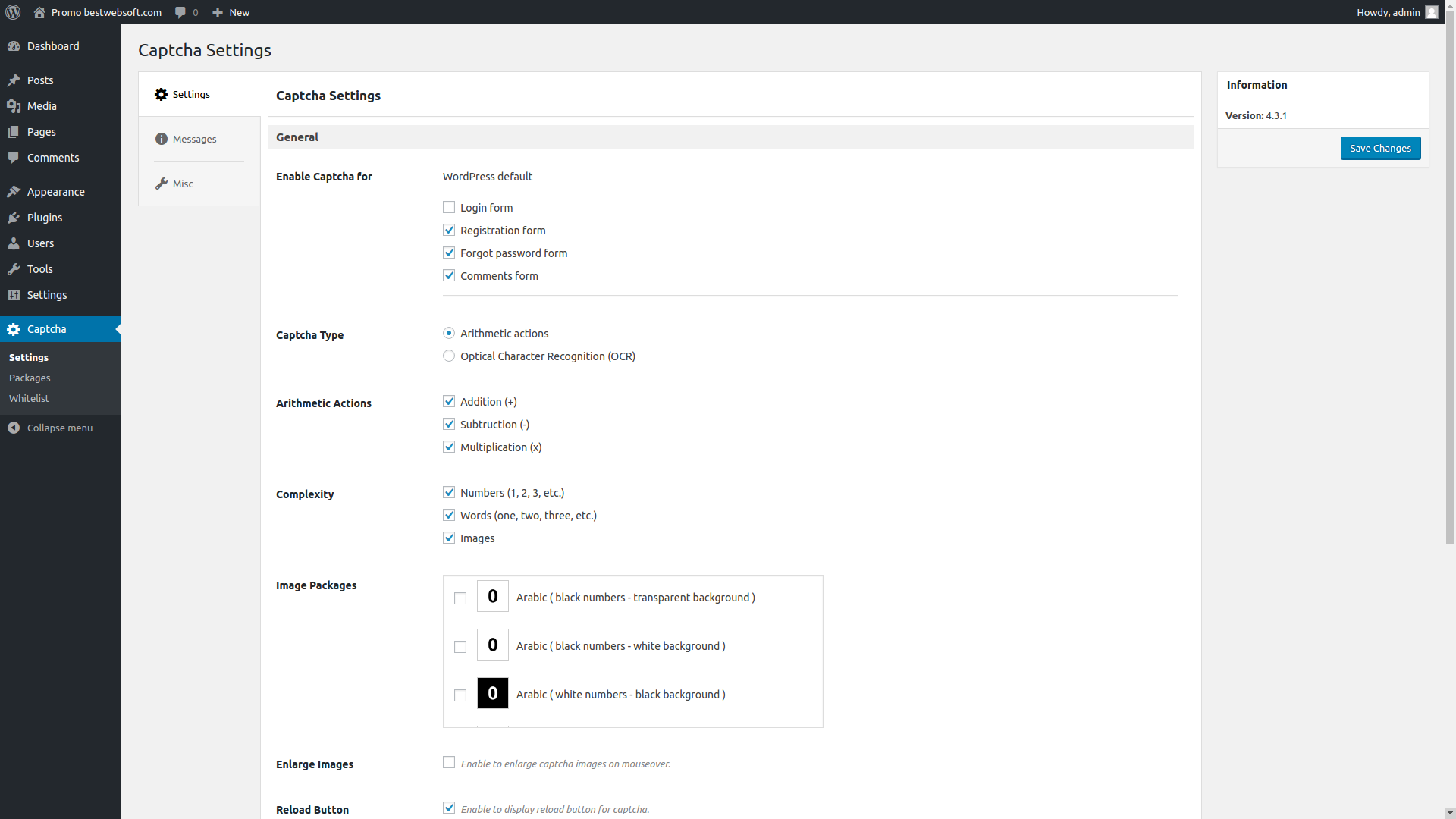The width and height of the screenshot is (1456, 819).
Task: Open the Appearance brush icon
Action: (14, 192)
